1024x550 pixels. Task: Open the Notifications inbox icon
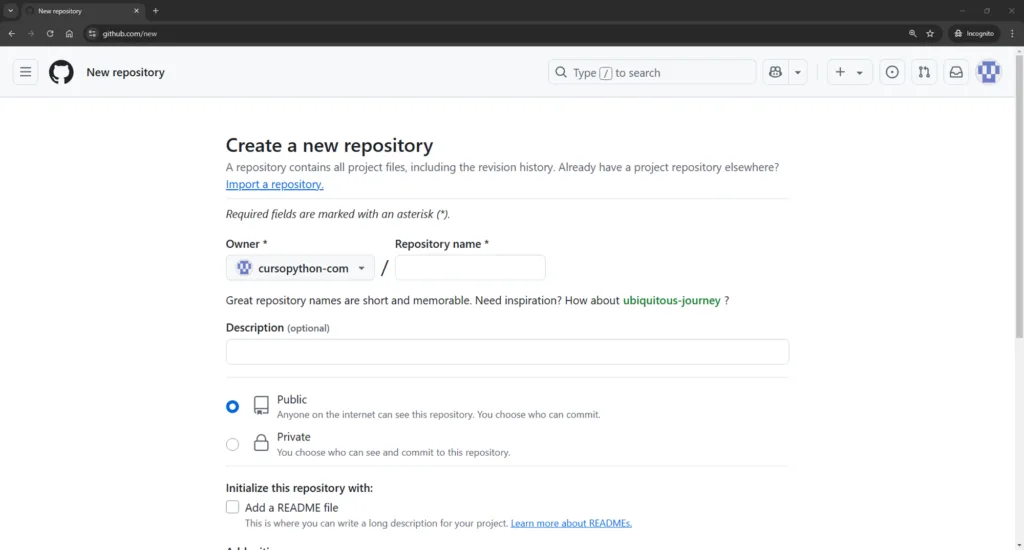tap(956, 72)
